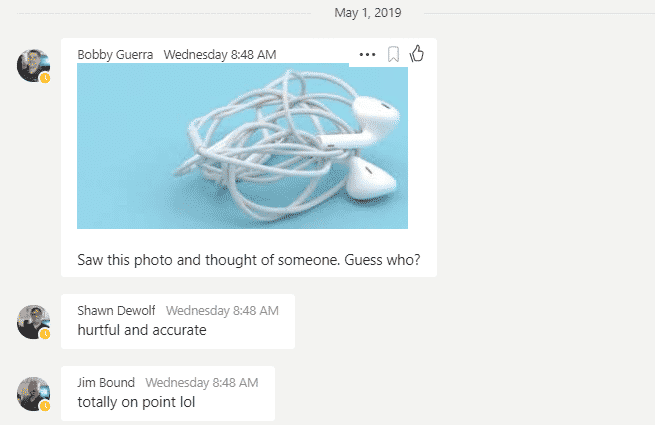The height and width of the screenshot is (425, 655).
Task: Click the timestamp on Bobby Guerra's message
Action: pyautogui.click(x=220, y=55)
